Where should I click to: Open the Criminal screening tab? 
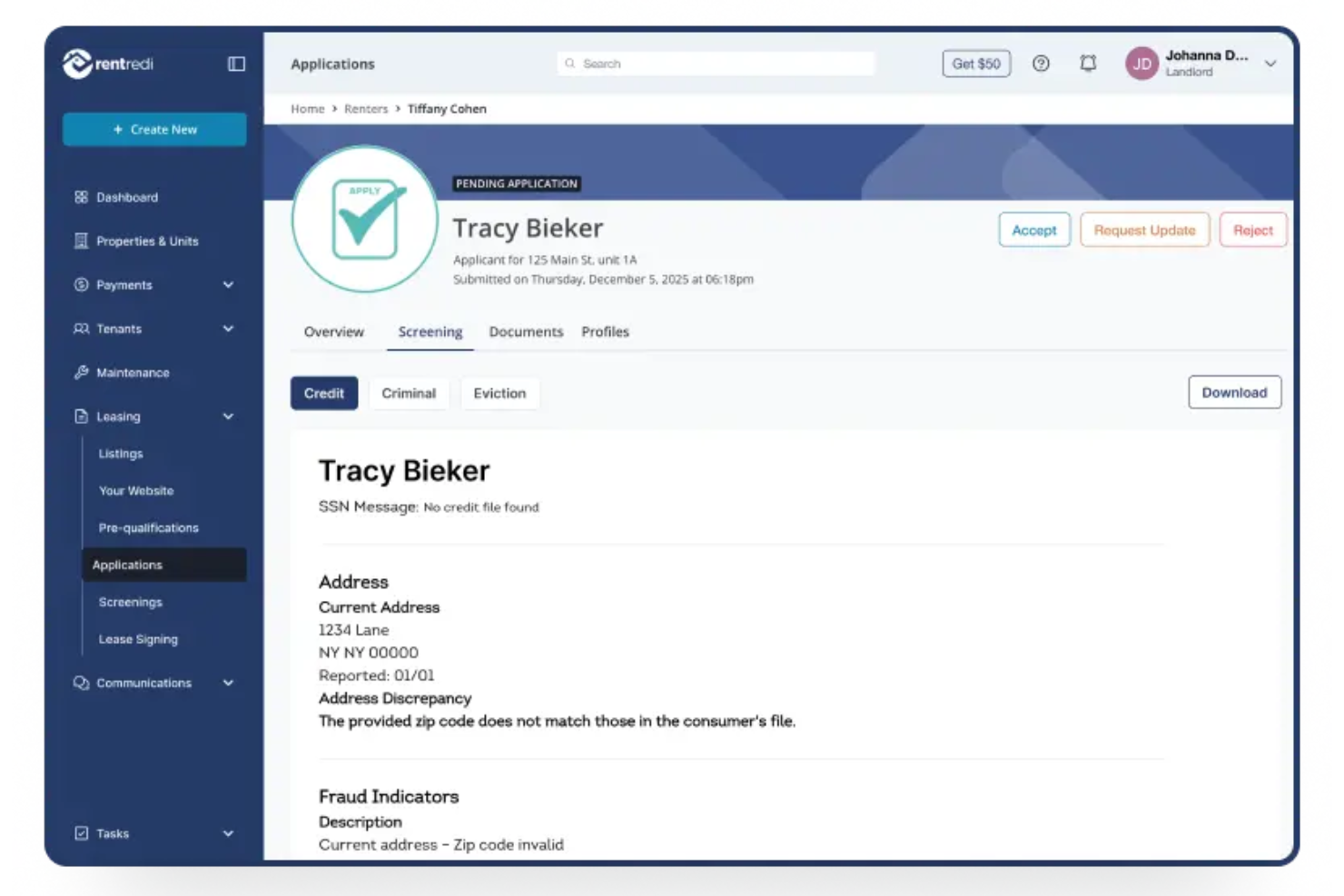(x=409, y=393)
